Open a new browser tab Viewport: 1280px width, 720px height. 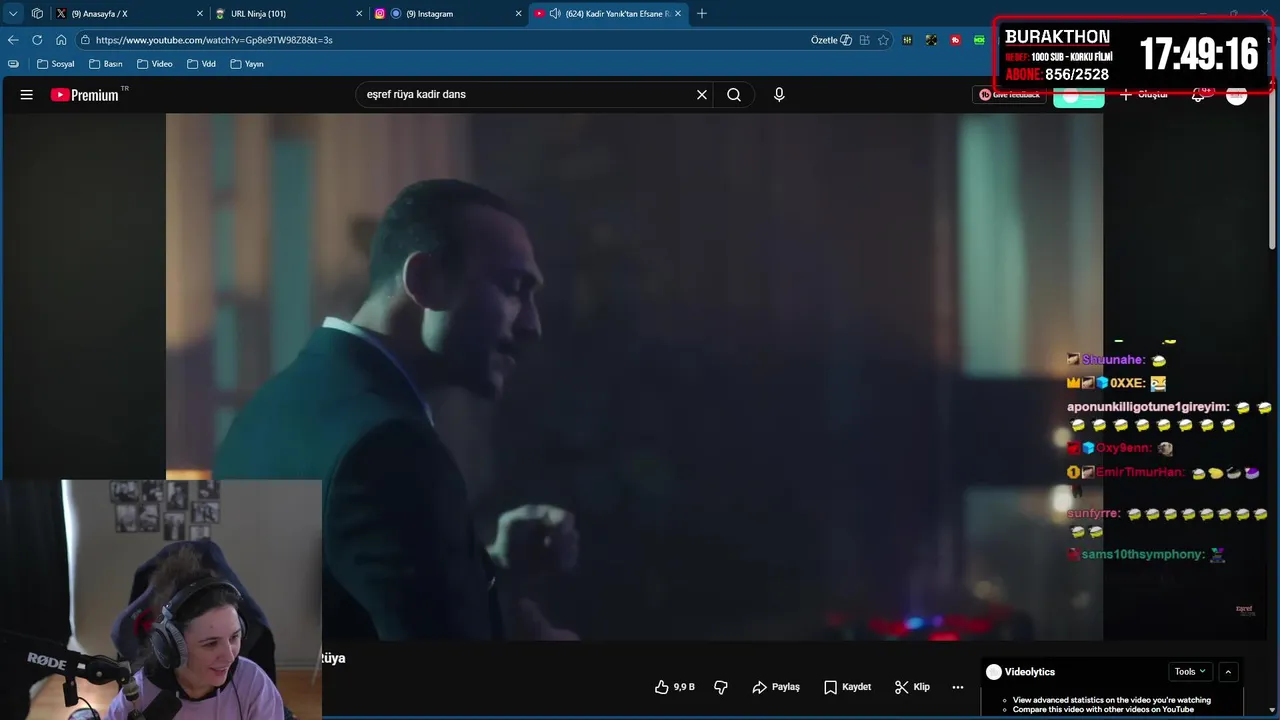pyautogui.click(x=702, y=14)
